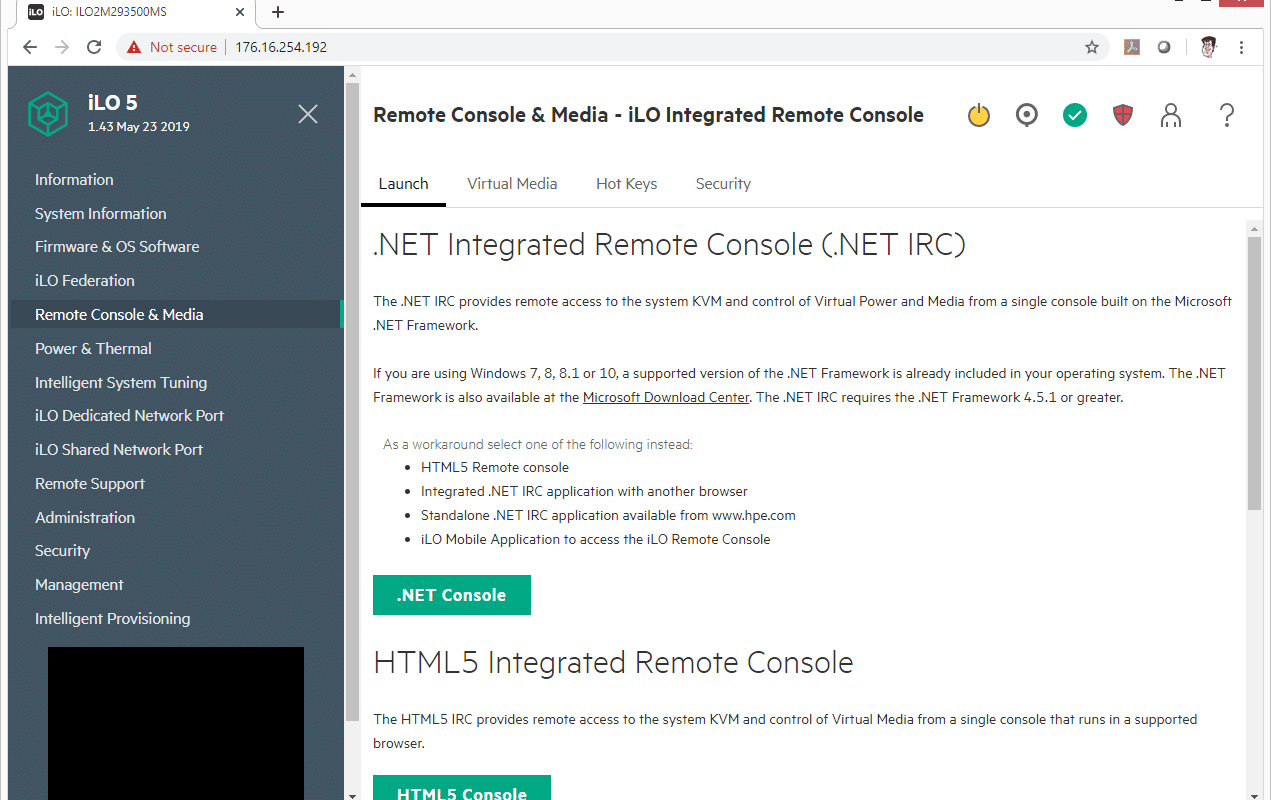Image resolution: width=1271 pixels, height=800 pixels.
Task: Collapse the navigation menu with the X
Action: 308,114
